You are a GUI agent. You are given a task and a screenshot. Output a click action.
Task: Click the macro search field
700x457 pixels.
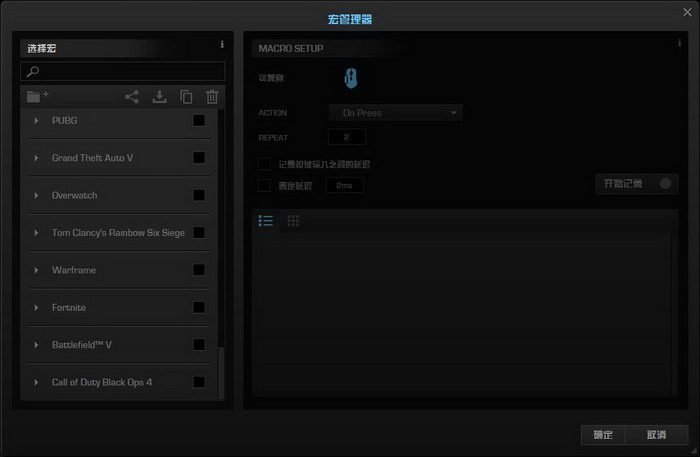123,72
